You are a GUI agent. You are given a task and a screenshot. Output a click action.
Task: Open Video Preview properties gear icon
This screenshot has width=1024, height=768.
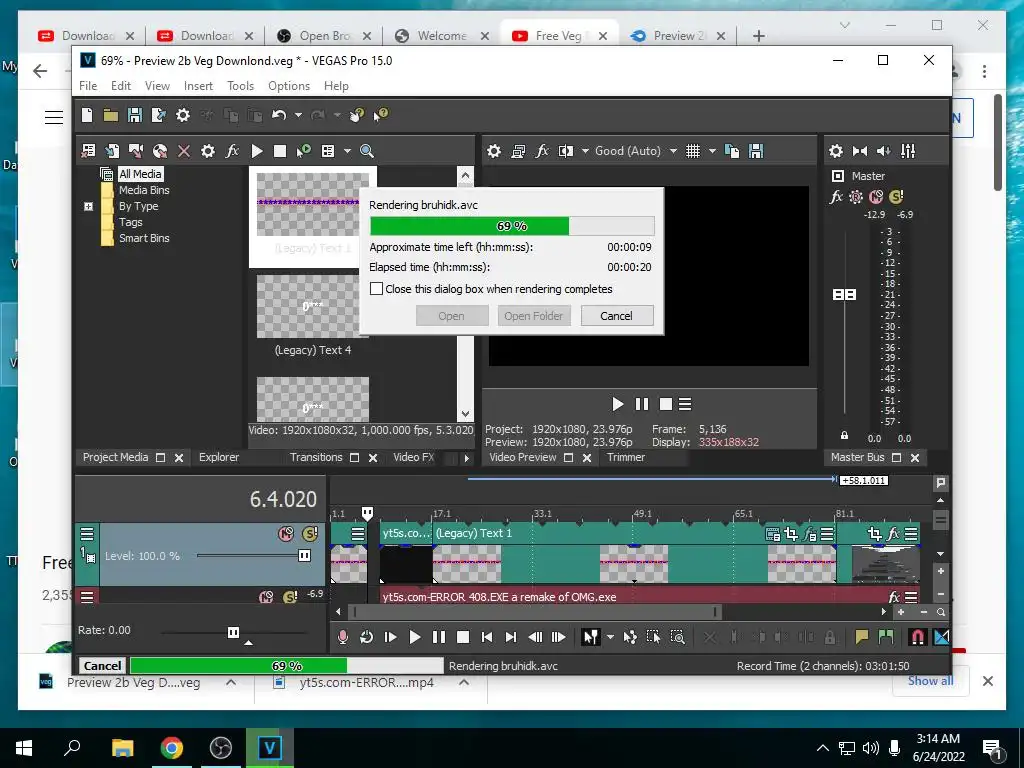494,152
